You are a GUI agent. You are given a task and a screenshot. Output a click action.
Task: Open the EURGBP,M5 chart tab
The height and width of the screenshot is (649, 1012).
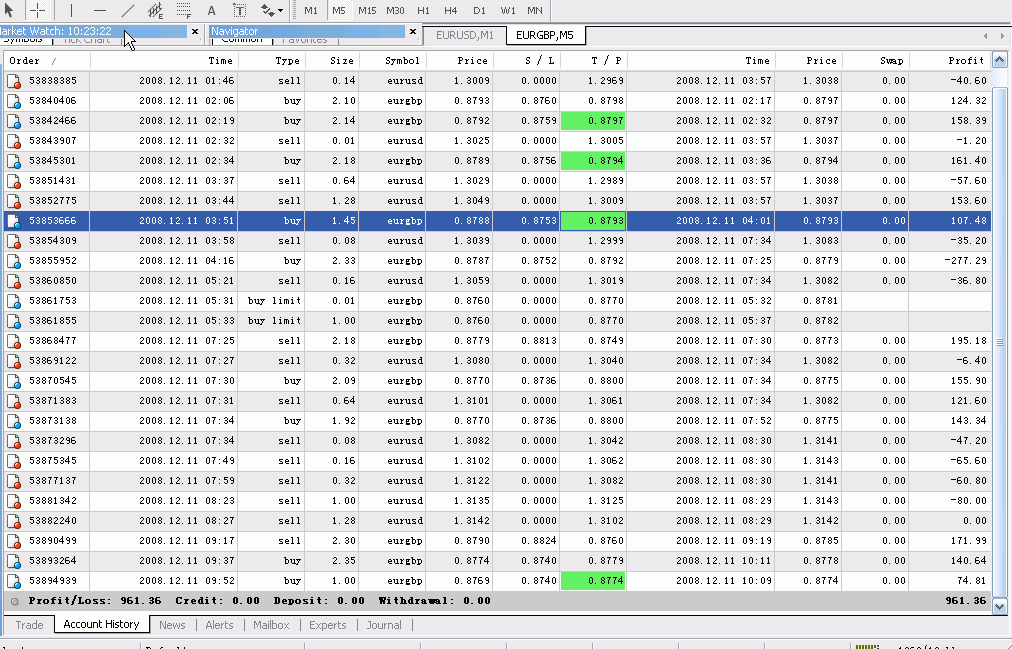545,35
